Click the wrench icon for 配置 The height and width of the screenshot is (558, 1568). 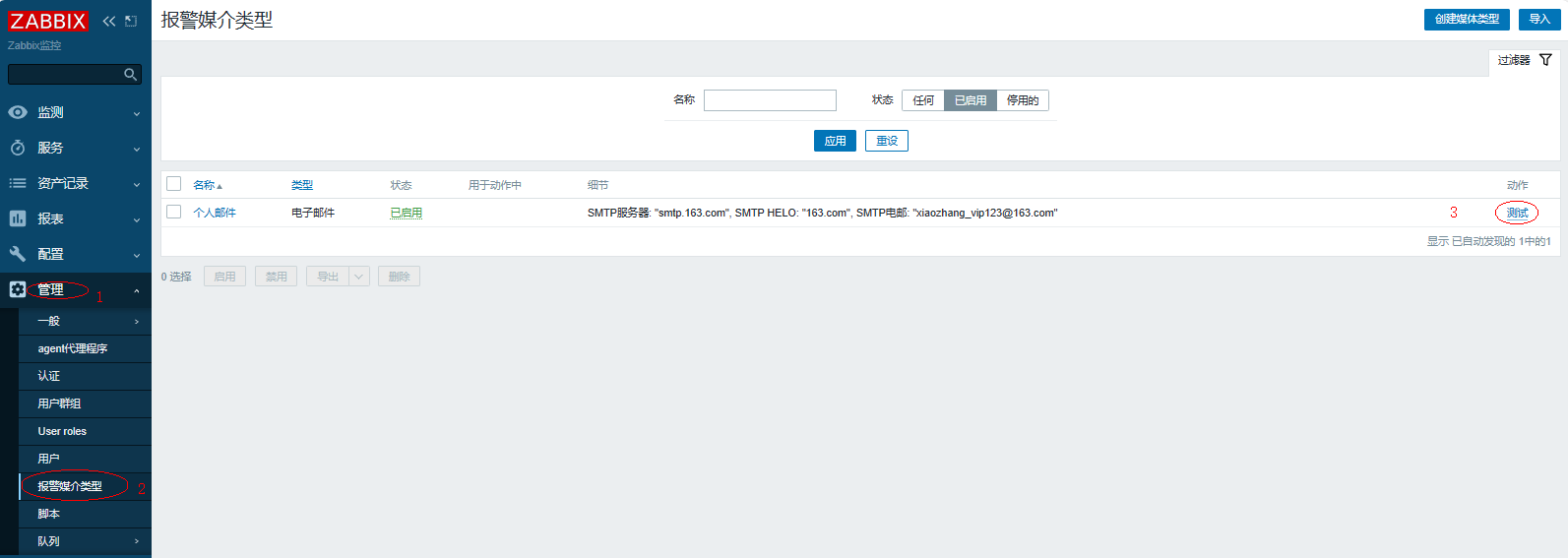pyautogui.click(x=18, y=254)
